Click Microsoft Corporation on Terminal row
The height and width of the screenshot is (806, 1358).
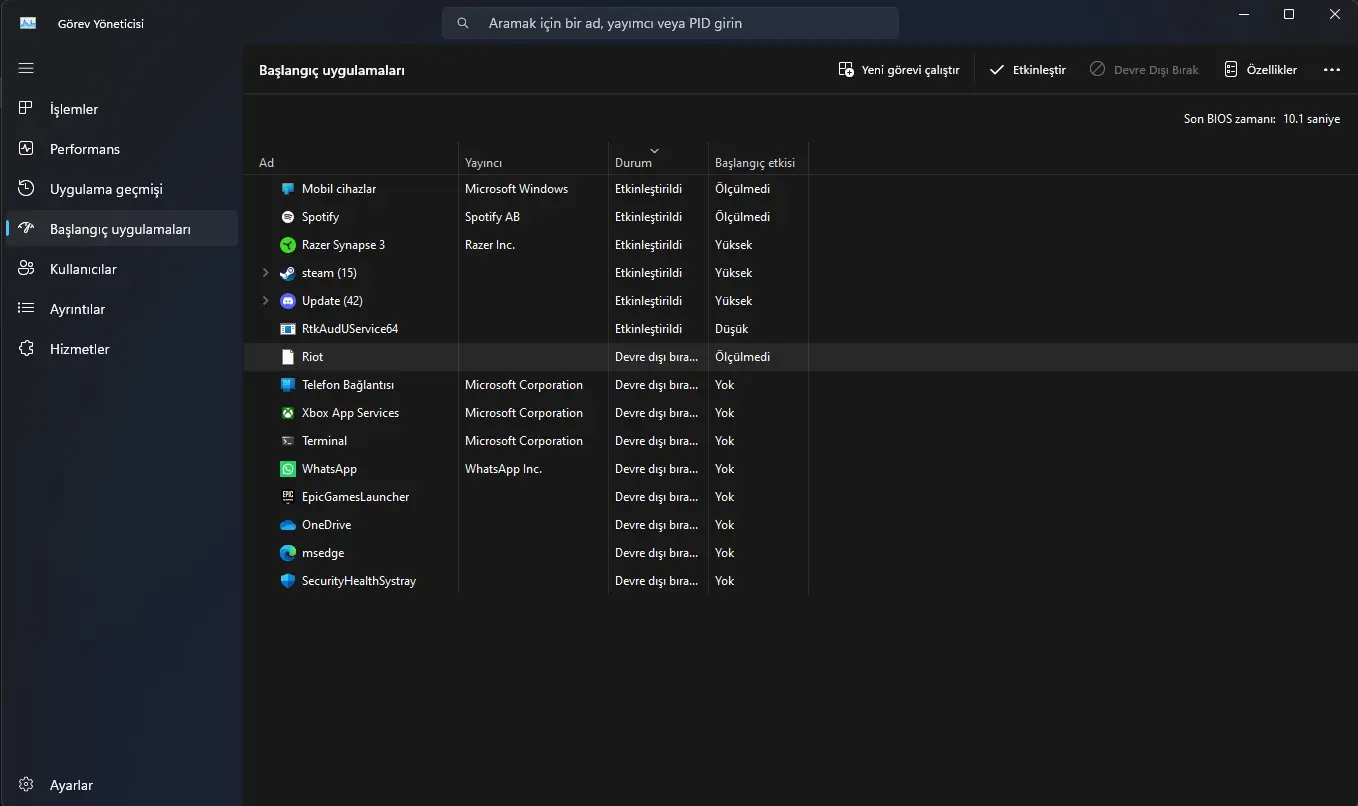pyautogui.click(x=524, y=441)
